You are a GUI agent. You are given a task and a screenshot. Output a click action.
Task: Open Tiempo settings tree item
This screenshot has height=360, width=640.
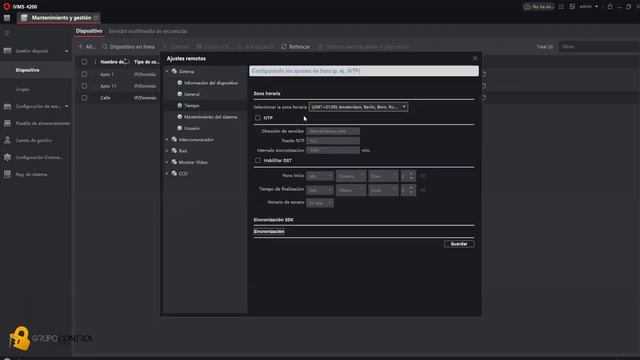click(x=191, y=106)
